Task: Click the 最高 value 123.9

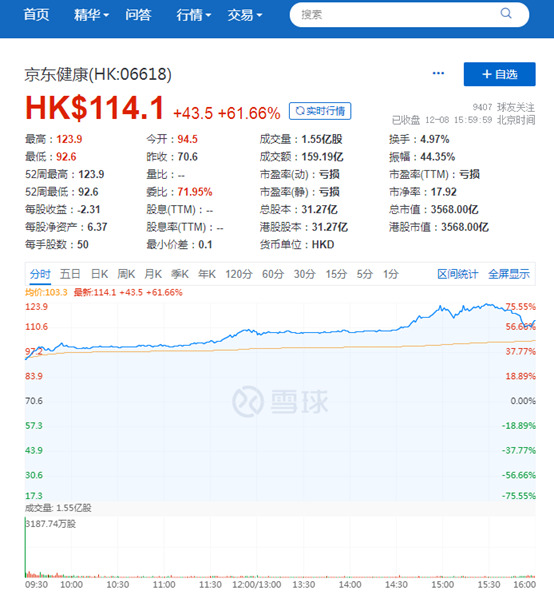Action: click(x=69, y=139)
